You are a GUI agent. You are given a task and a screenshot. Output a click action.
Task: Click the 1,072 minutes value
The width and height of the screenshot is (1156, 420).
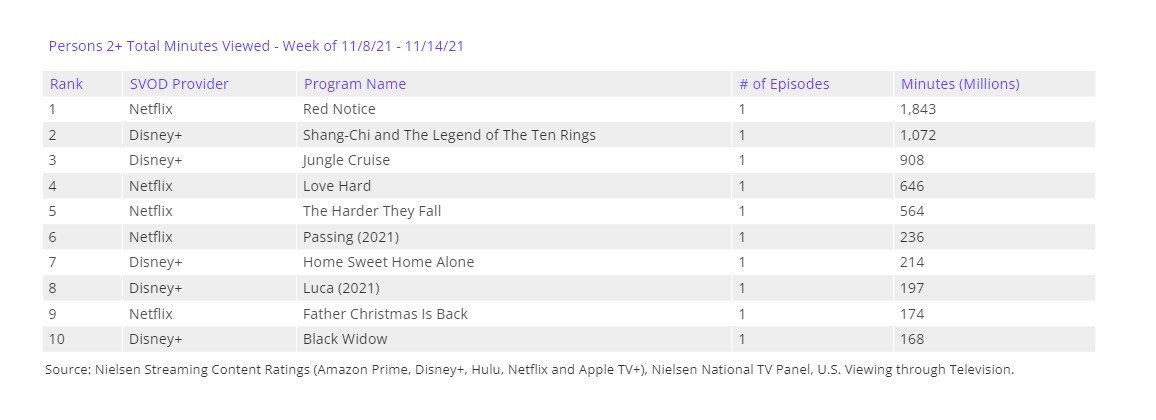tap(918, 135)
